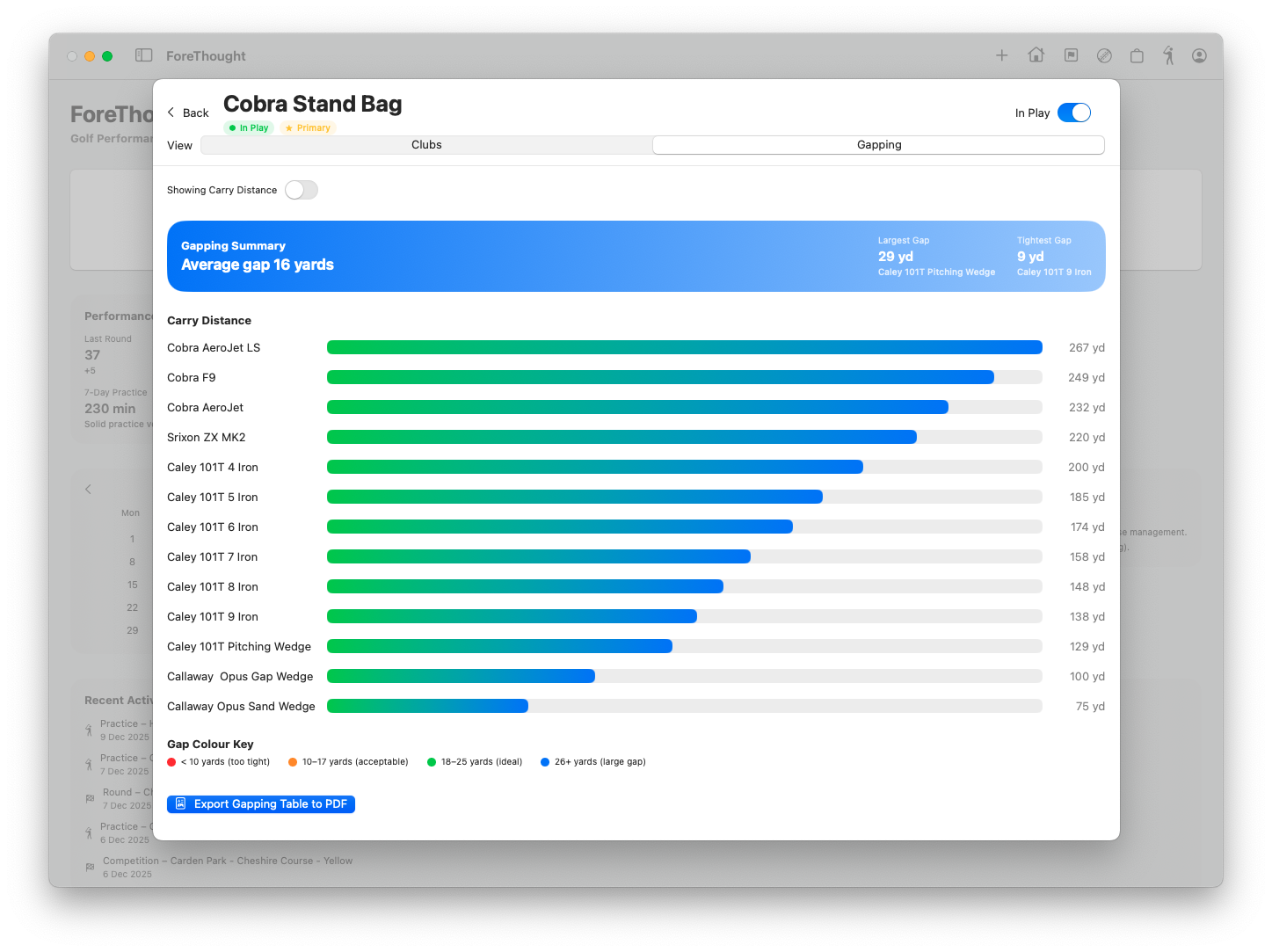The height and width of the screenshot is (952, 1272).
Task: Click the Carry Distance section heading
Action: pyautogui.click(x=209, y=320)
